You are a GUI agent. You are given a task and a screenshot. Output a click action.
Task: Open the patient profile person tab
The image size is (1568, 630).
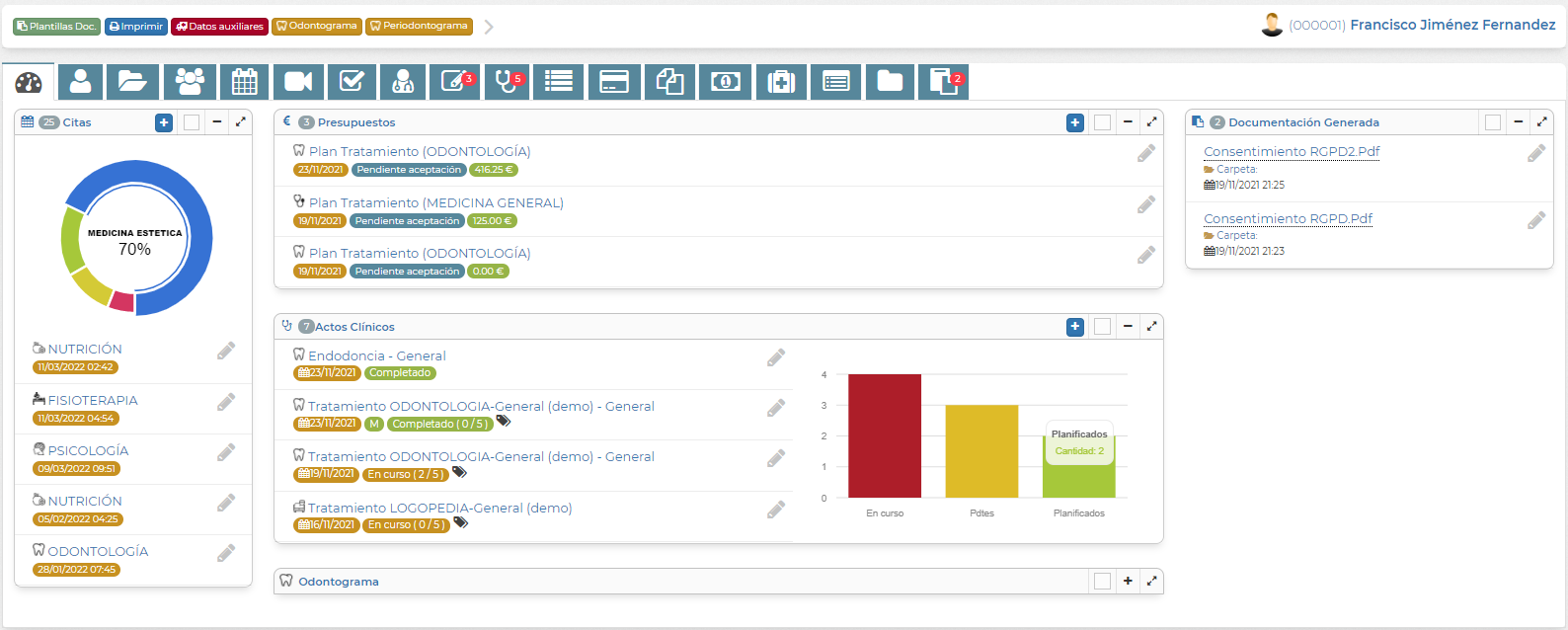pos(80,82)
